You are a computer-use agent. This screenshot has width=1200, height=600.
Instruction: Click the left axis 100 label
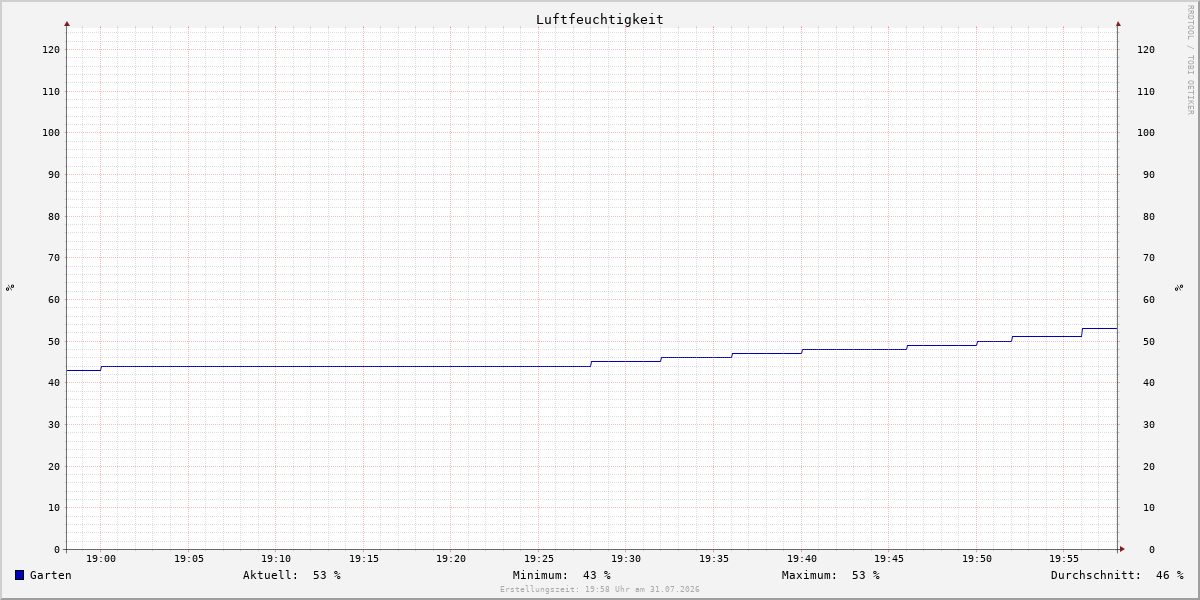[50, 132]
